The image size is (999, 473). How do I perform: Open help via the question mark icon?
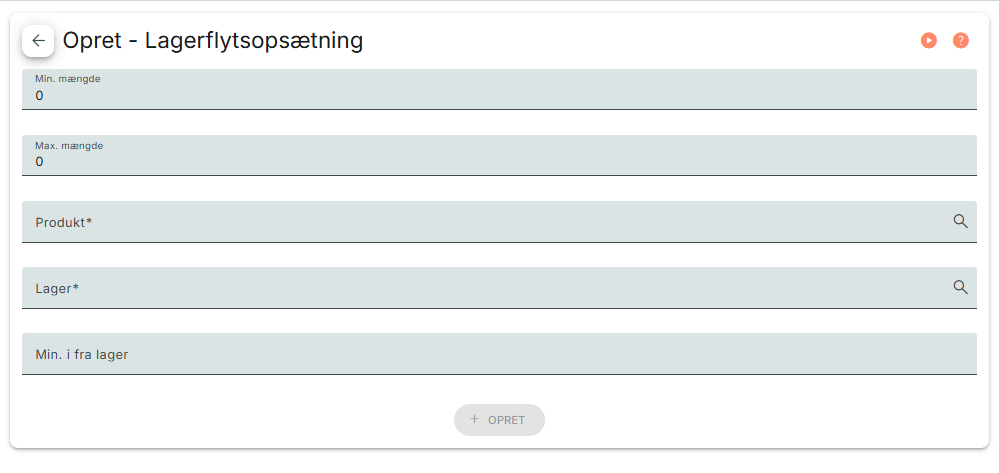(961, 41)
